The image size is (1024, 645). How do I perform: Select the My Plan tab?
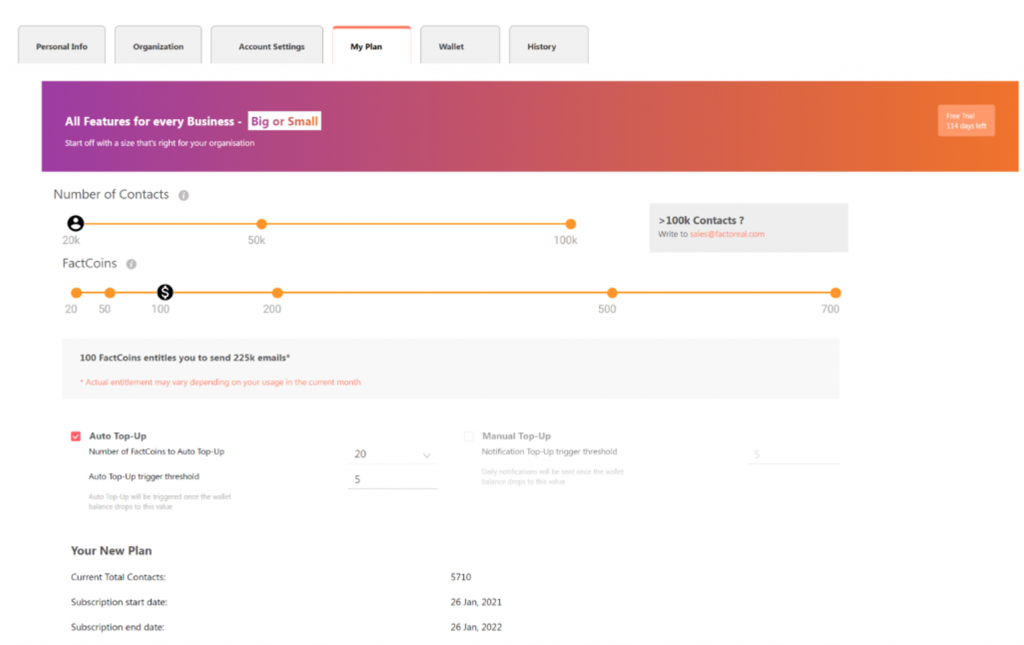366,46
